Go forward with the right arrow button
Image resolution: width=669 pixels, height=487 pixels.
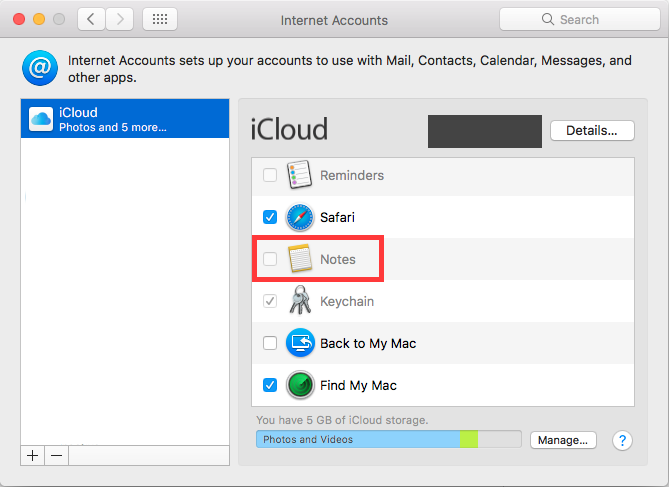(x=119, y=19)
